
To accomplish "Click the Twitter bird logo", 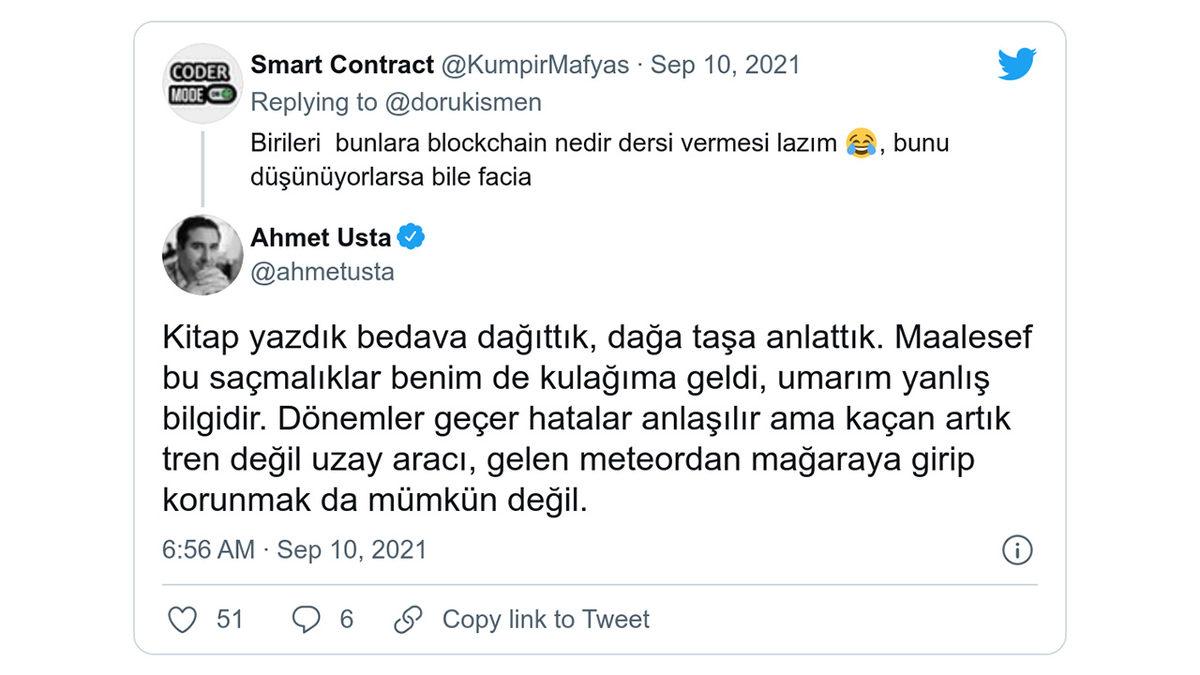I will click(1016, 64).
